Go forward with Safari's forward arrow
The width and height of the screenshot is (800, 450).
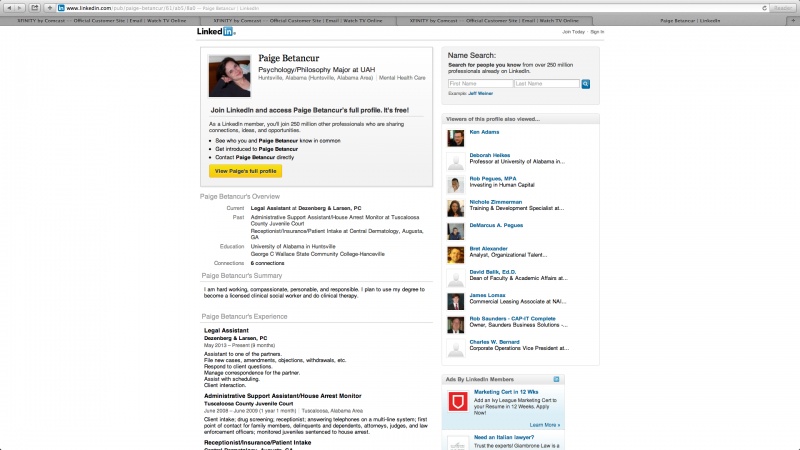(x=20, y=8)
